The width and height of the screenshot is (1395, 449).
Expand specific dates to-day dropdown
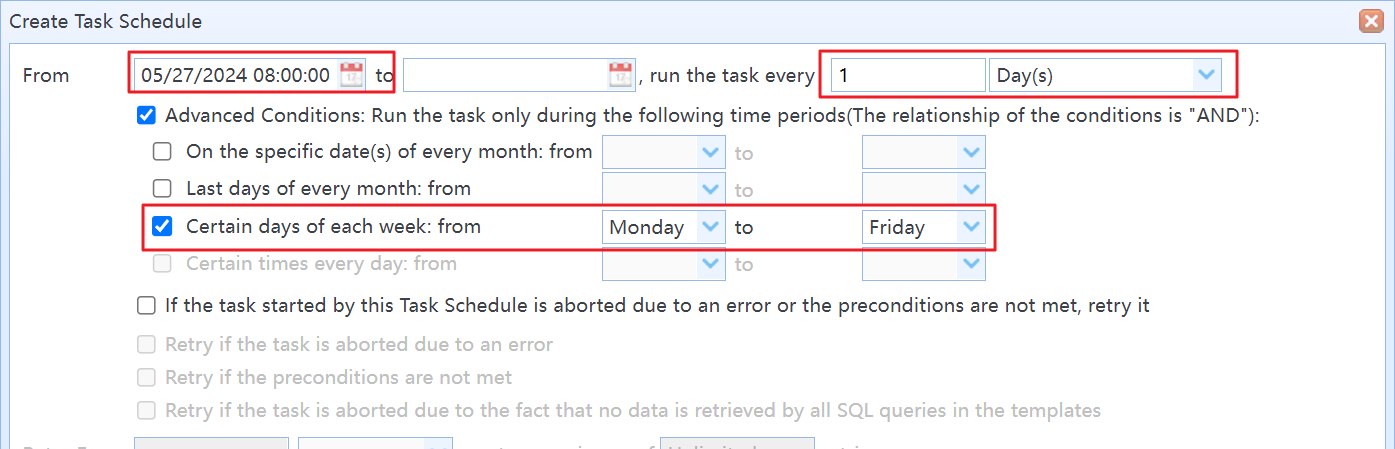[x=971, y=153]
